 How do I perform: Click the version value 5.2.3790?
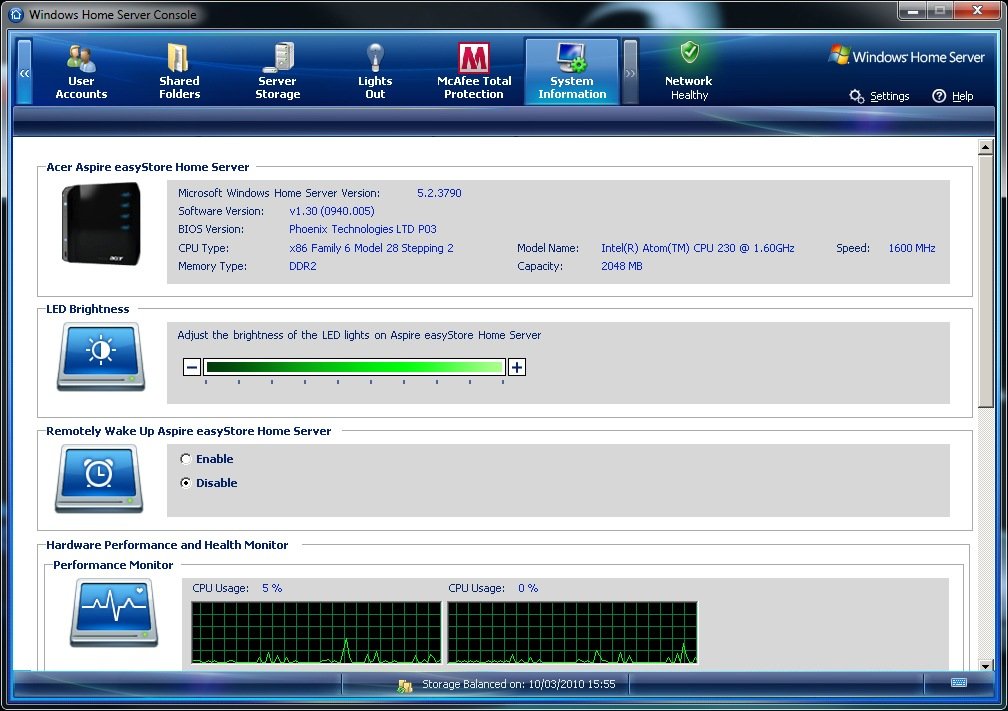coord(439,193)
